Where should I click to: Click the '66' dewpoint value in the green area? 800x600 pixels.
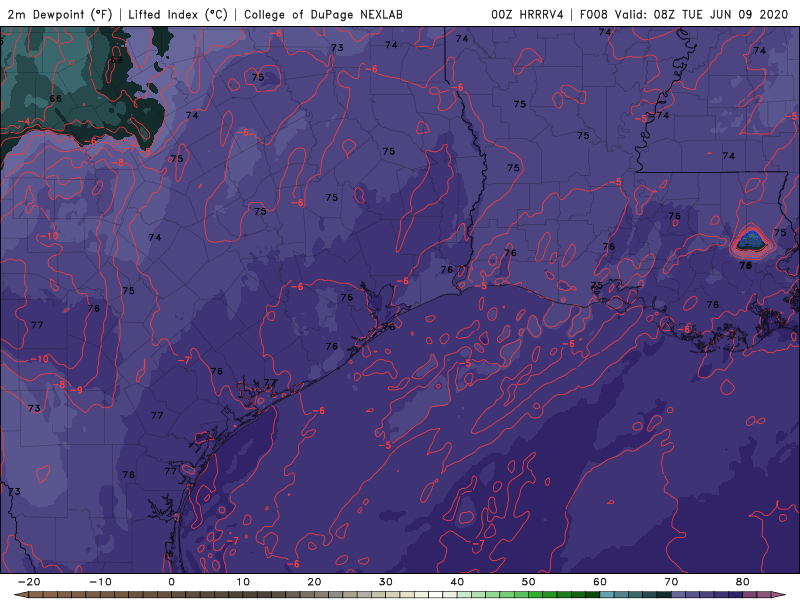pyautogui.click(x=56, y=98)
